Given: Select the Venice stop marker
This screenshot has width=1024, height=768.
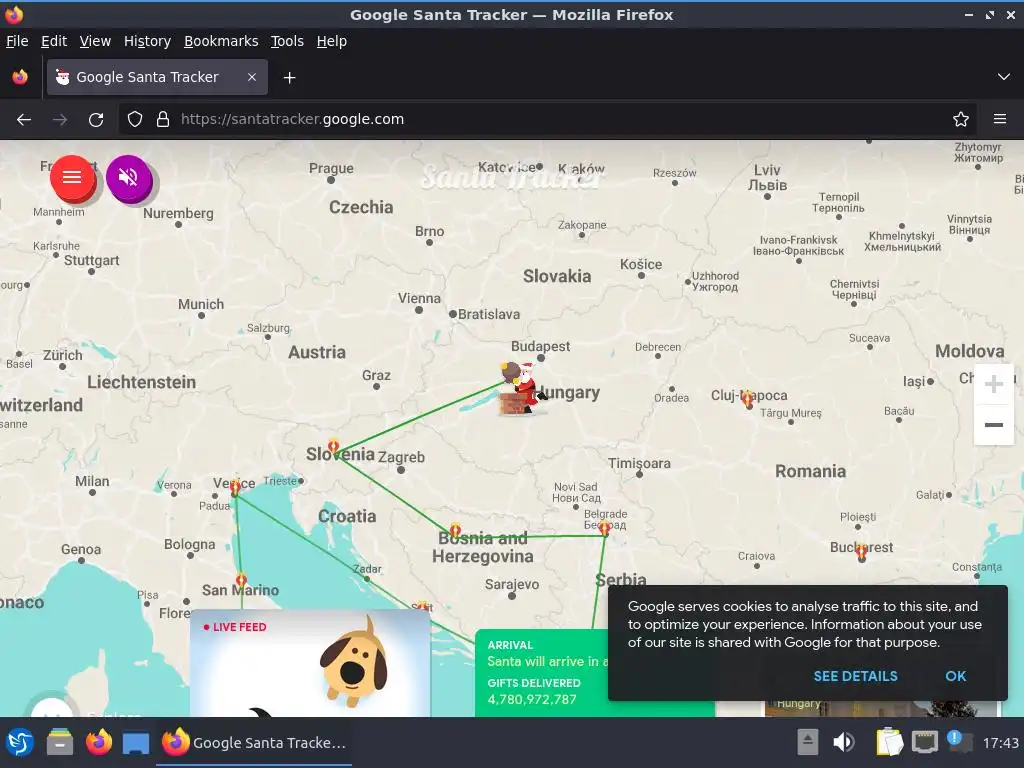Looking at the screenshot, I should (x=235, y=488).
